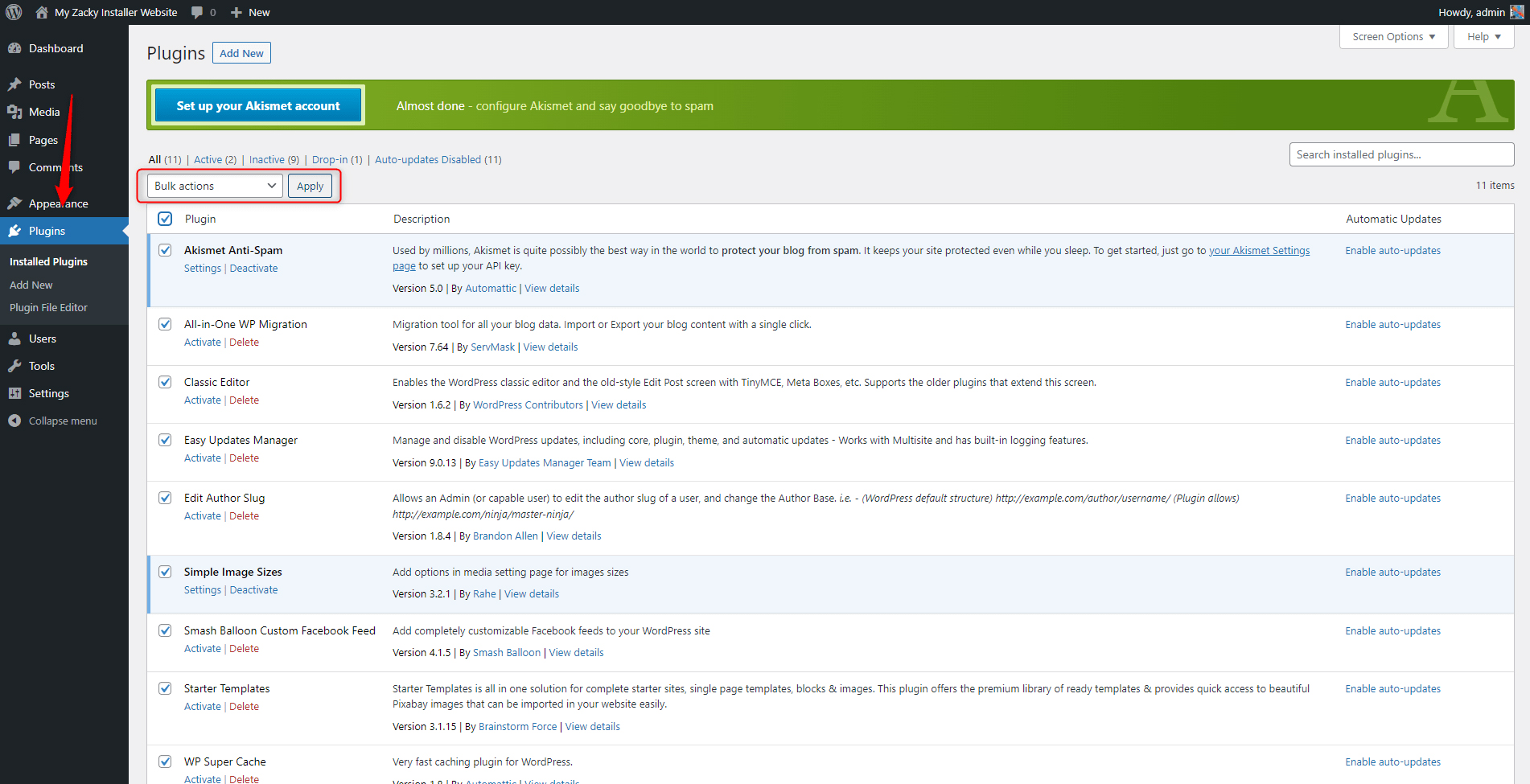Open the Bulk actions dropdown

(215, 186)
